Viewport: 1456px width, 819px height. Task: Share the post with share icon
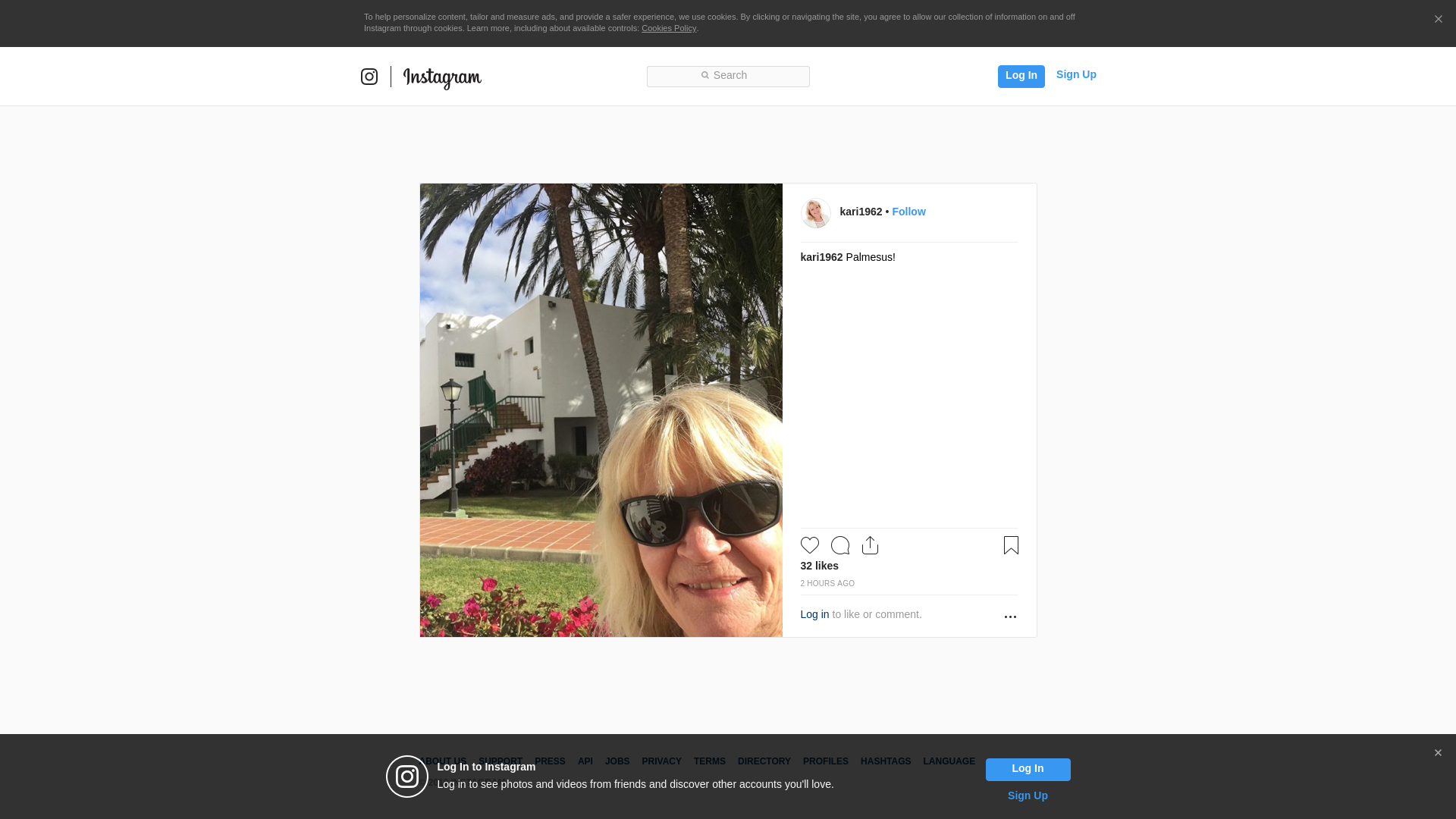(x=871, y=545)
